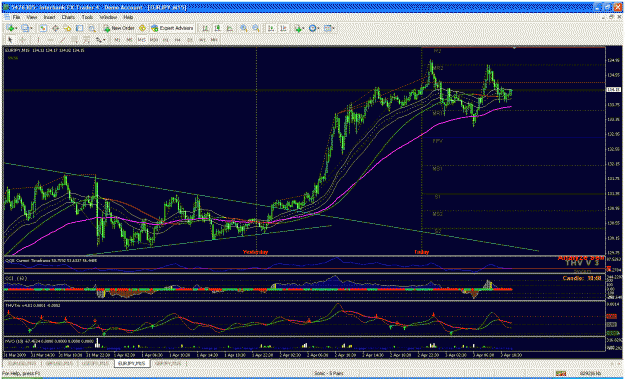625x379 pixels.
Task: Show the Data Window icon
Action: (x=55, y=28)
